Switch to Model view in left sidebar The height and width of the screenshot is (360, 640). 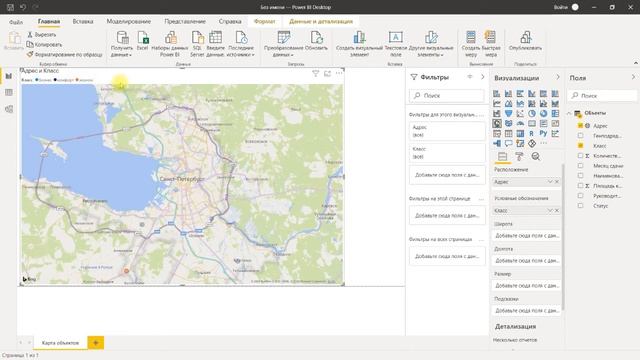9,109
